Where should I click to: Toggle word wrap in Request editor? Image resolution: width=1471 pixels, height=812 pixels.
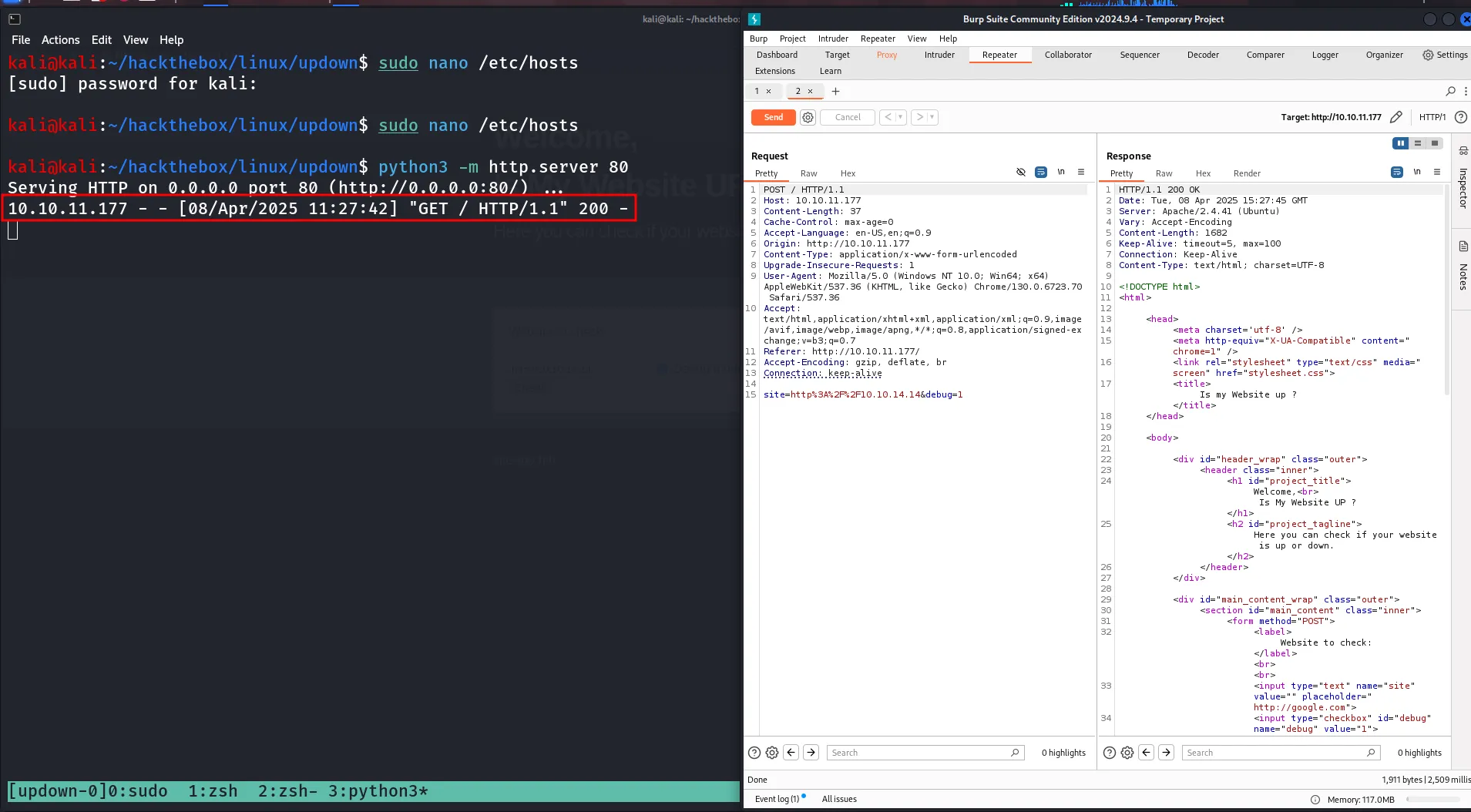pos(1041,172)
